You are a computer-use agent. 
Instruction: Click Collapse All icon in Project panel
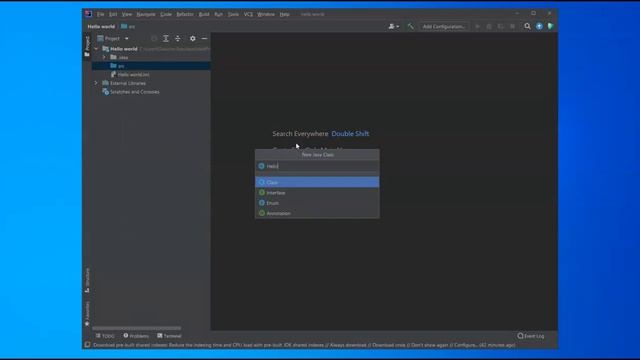pos(178,38)
